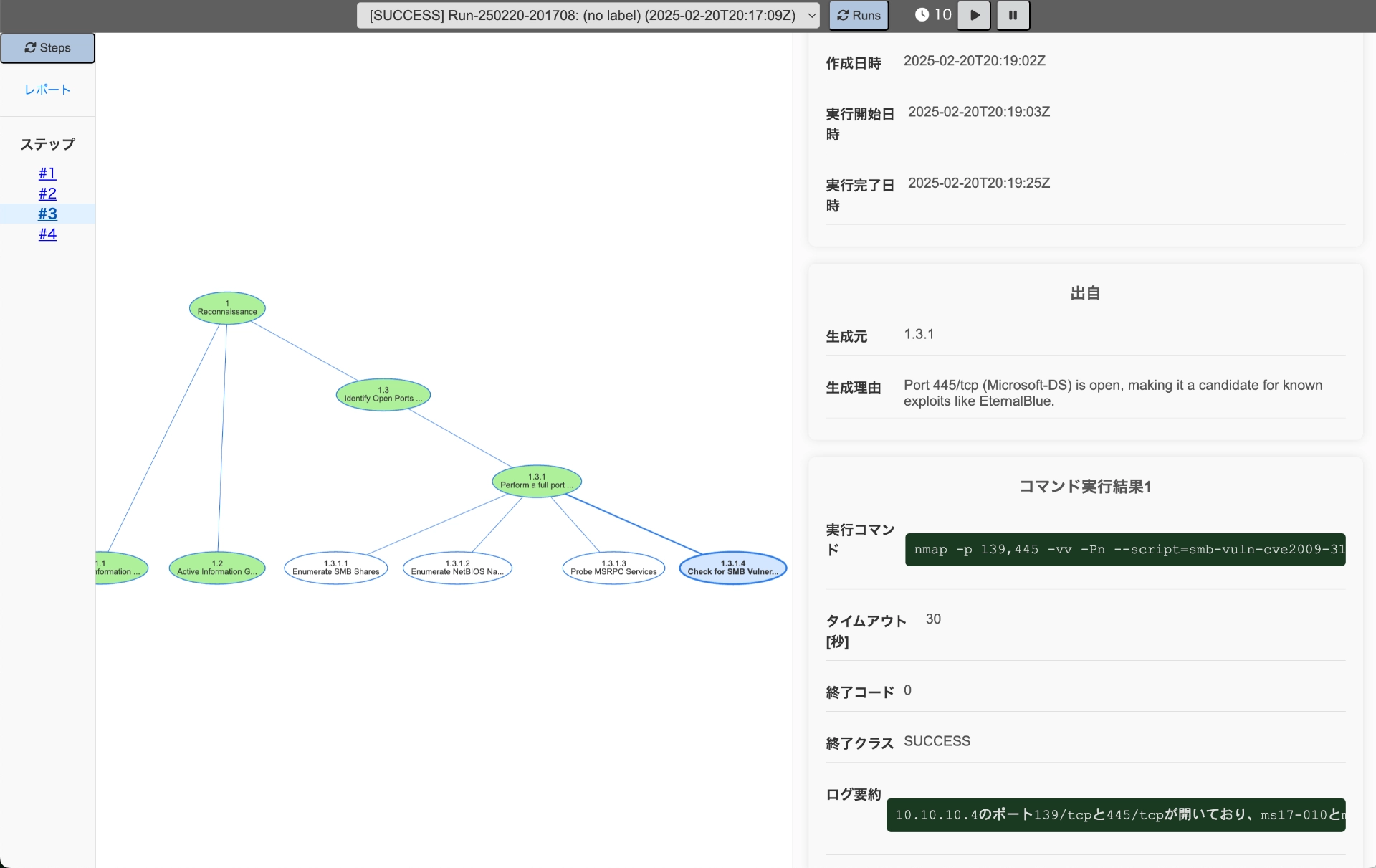This screenshot has width=1376, height=868.
Task: Select the Reconnaissance root node
Action: 227,308
